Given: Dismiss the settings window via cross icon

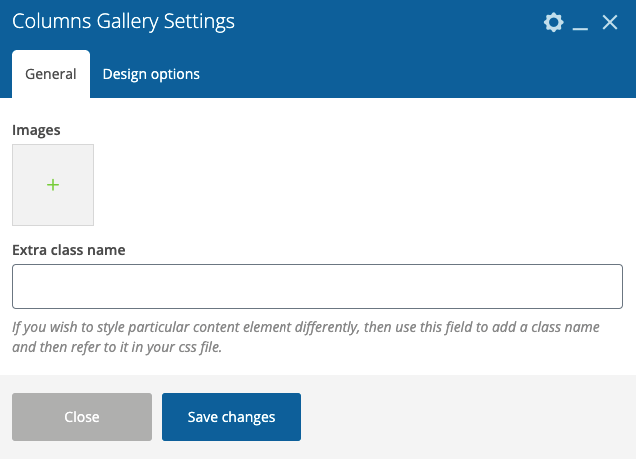Looking at the screenshot, I should 610,22.
